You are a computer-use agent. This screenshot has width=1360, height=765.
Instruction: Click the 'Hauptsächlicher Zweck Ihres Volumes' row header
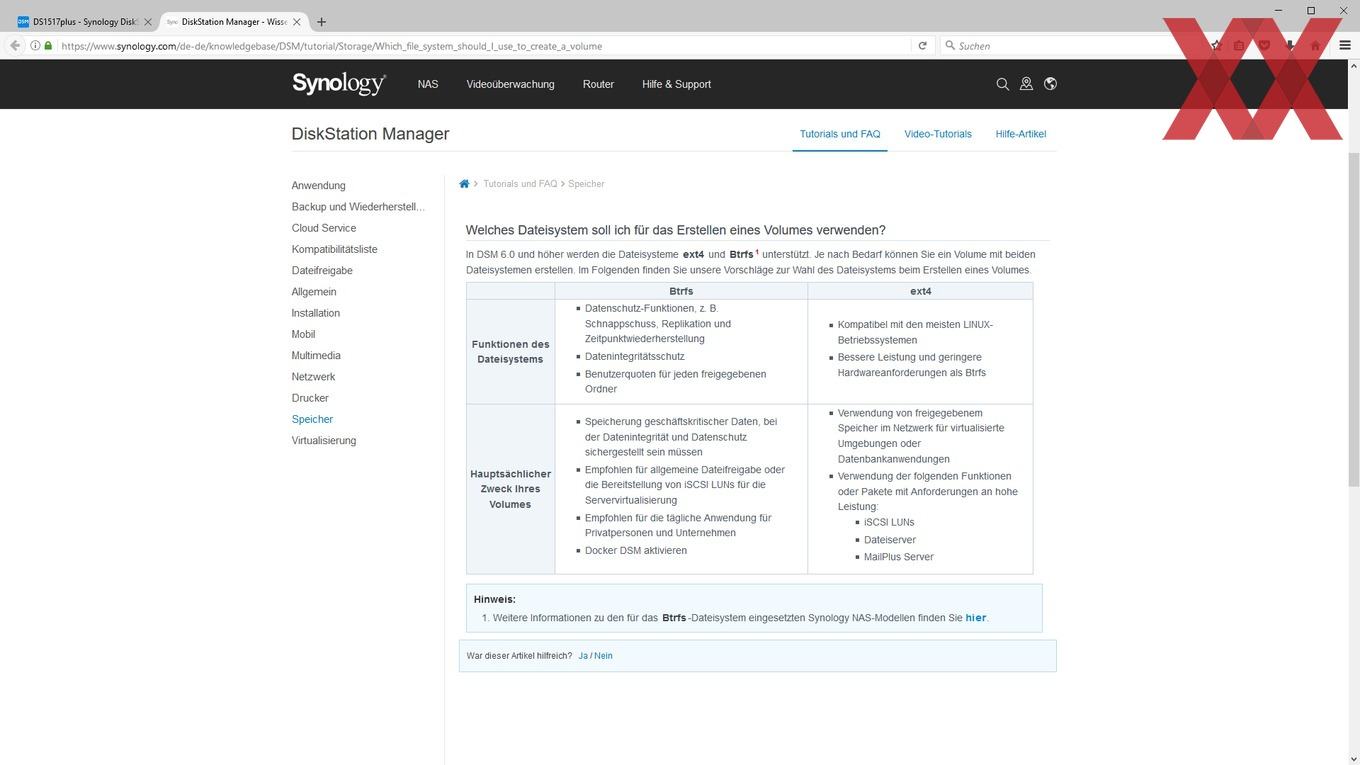(x=510, y=489)
